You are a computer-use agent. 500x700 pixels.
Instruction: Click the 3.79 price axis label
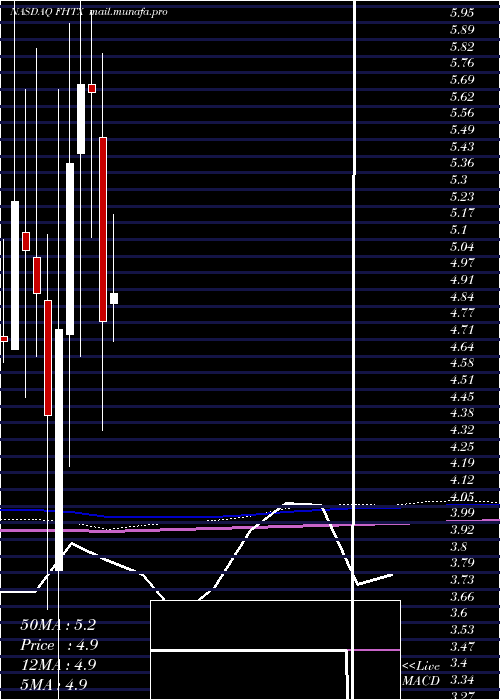462,563
